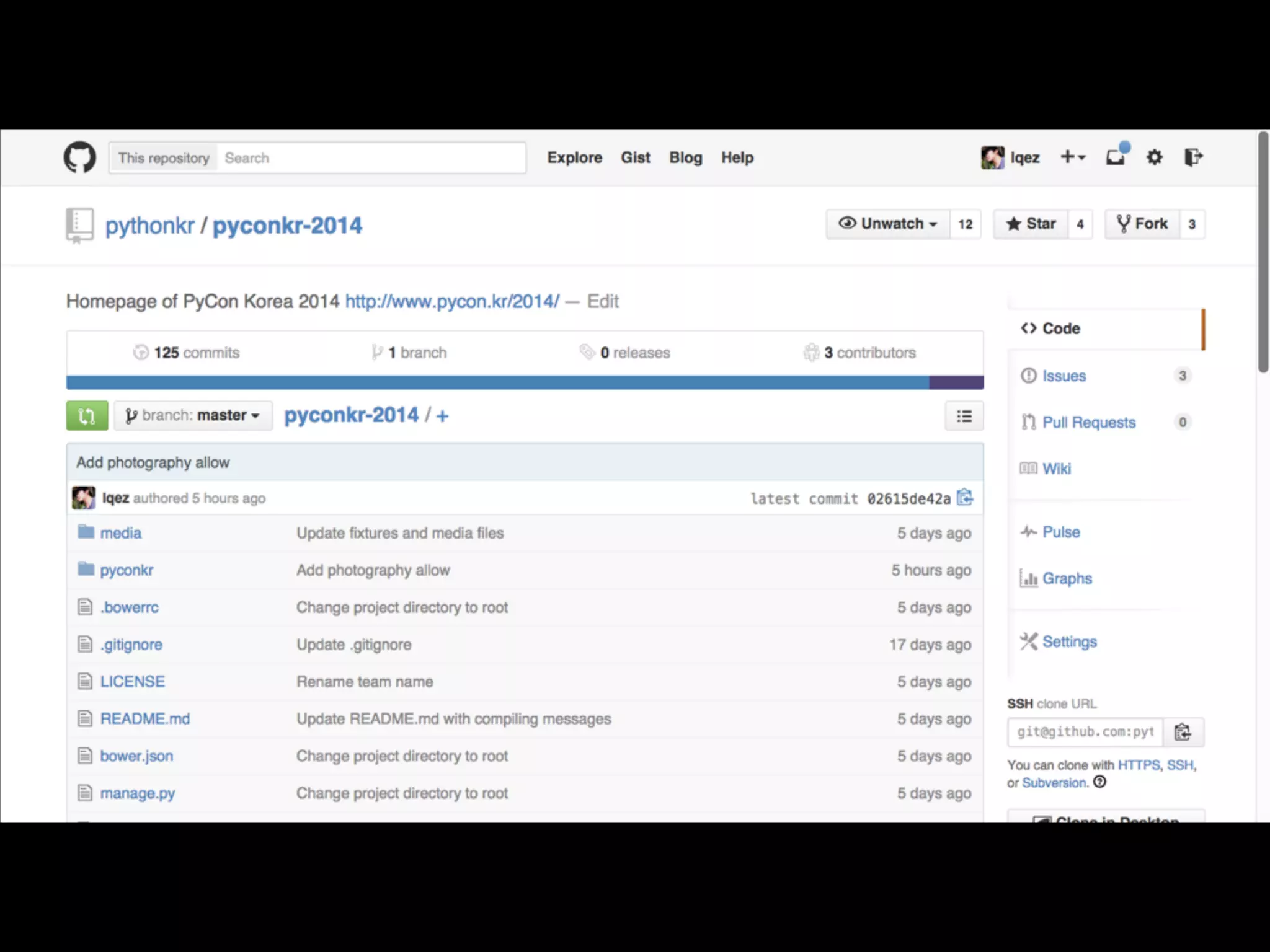The image size is (1270, 952).
Task: Open the Unwatch notification dropdown
Action: coord(888,224)
